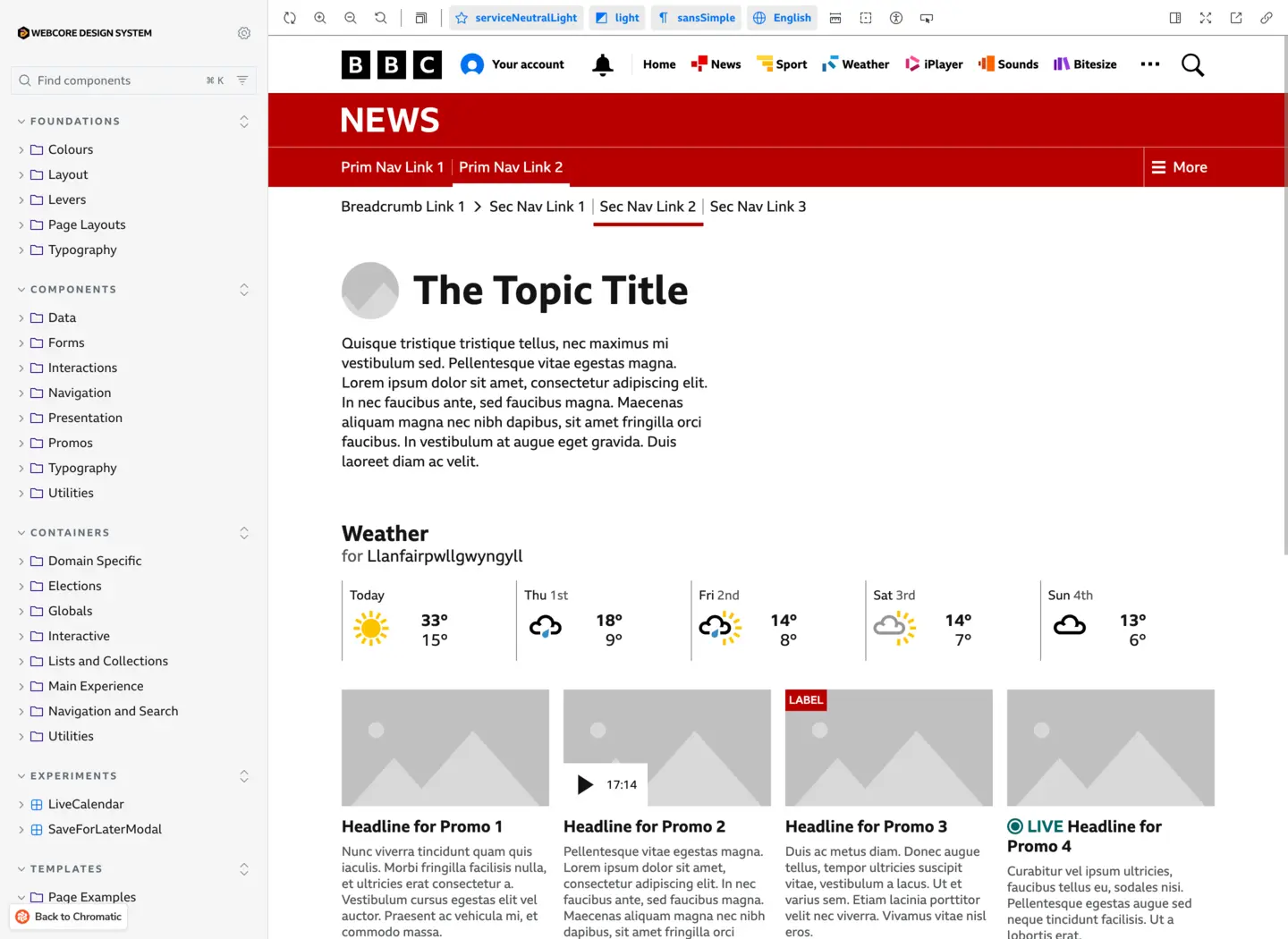Open the More menu in news navigation
The width and height of the screenshot is (1288, 939).
coord(1179,167)
